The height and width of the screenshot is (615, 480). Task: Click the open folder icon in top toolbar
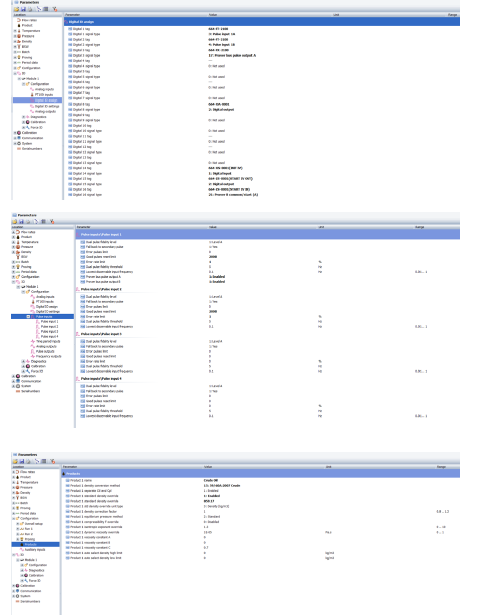click(16, 9)
